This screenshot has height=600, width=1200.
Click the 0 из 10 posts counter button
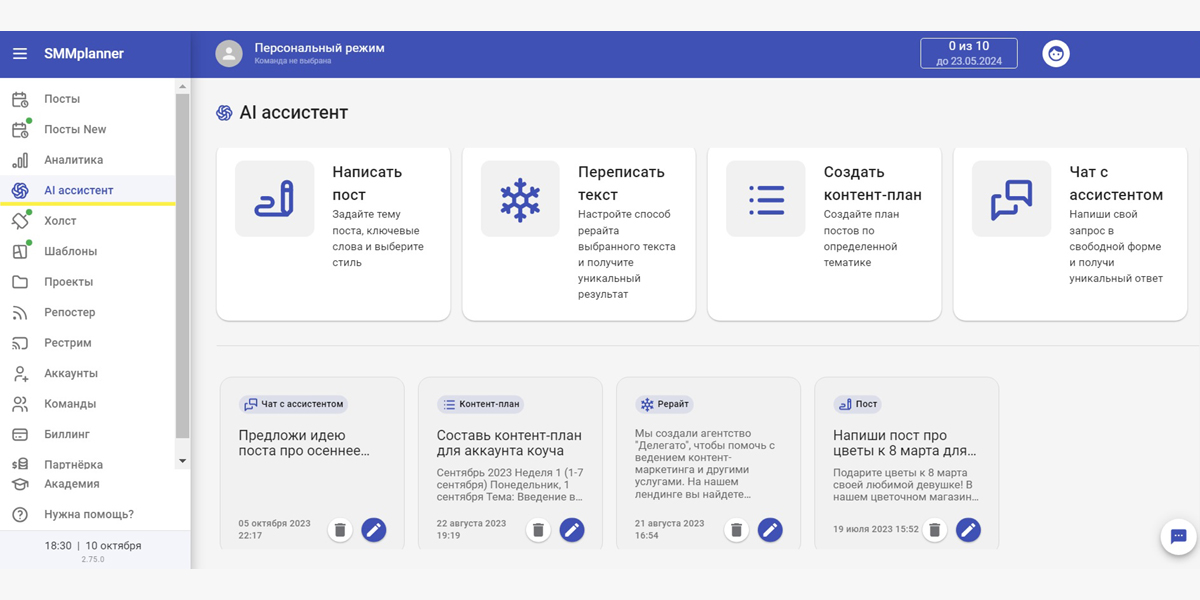click(x=969, y=53)
